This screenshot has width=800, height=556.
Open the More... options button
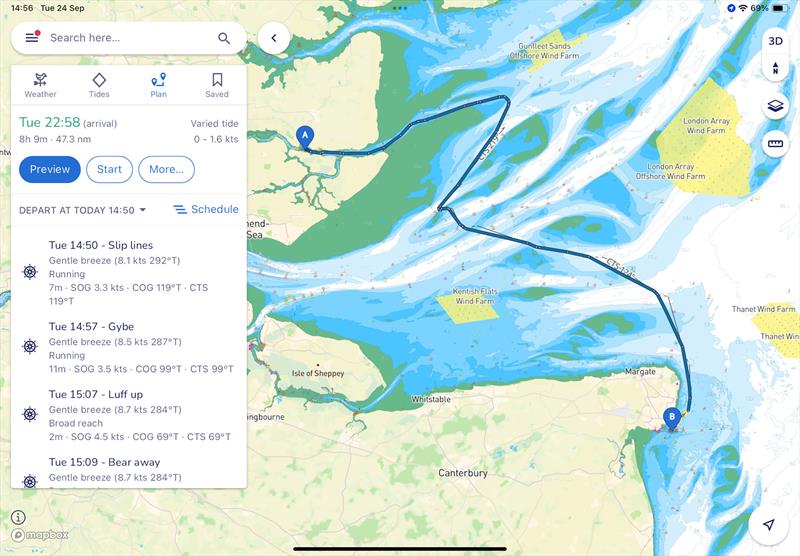tap(166, 169)
